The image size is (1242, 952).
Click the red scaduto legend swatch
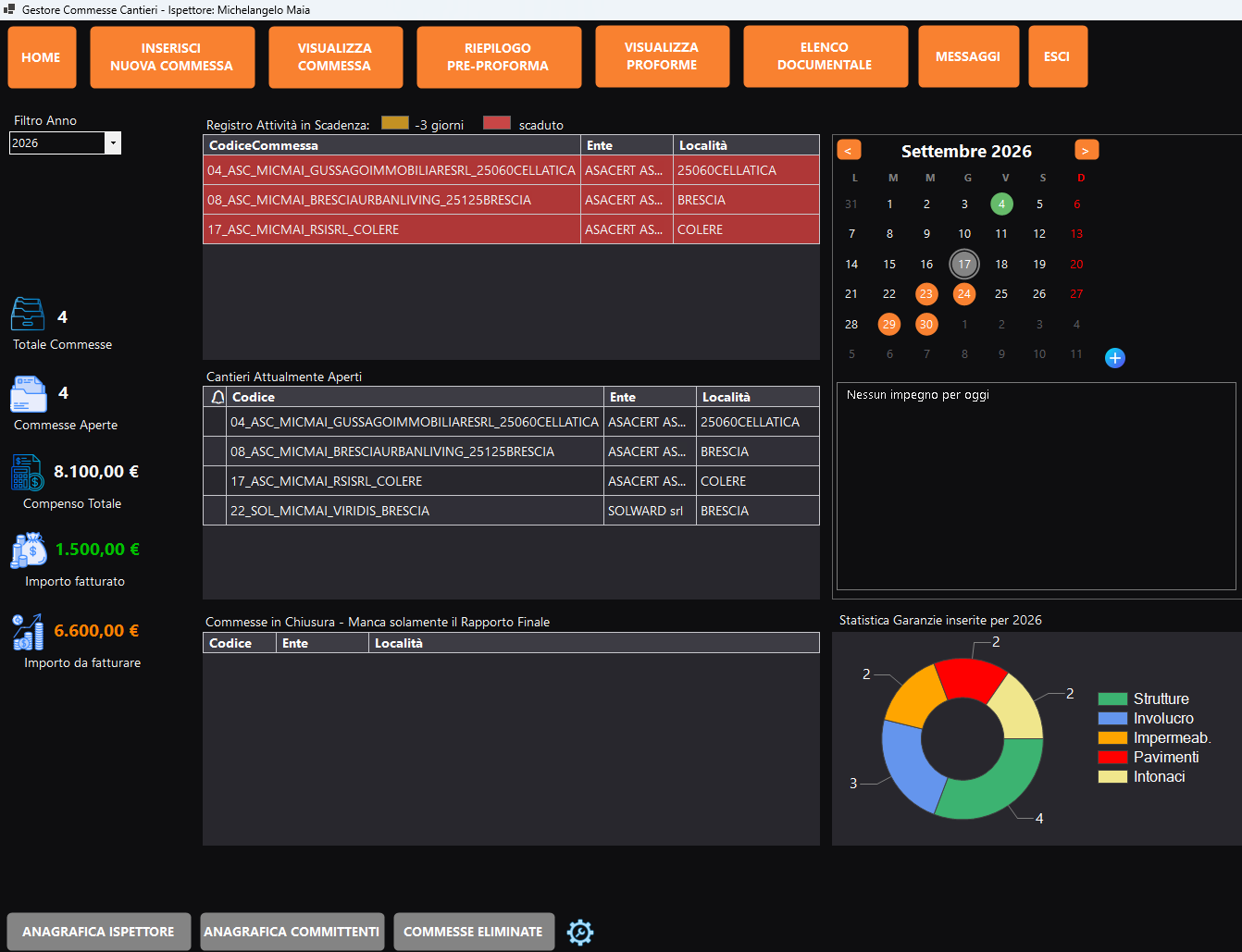497,123
